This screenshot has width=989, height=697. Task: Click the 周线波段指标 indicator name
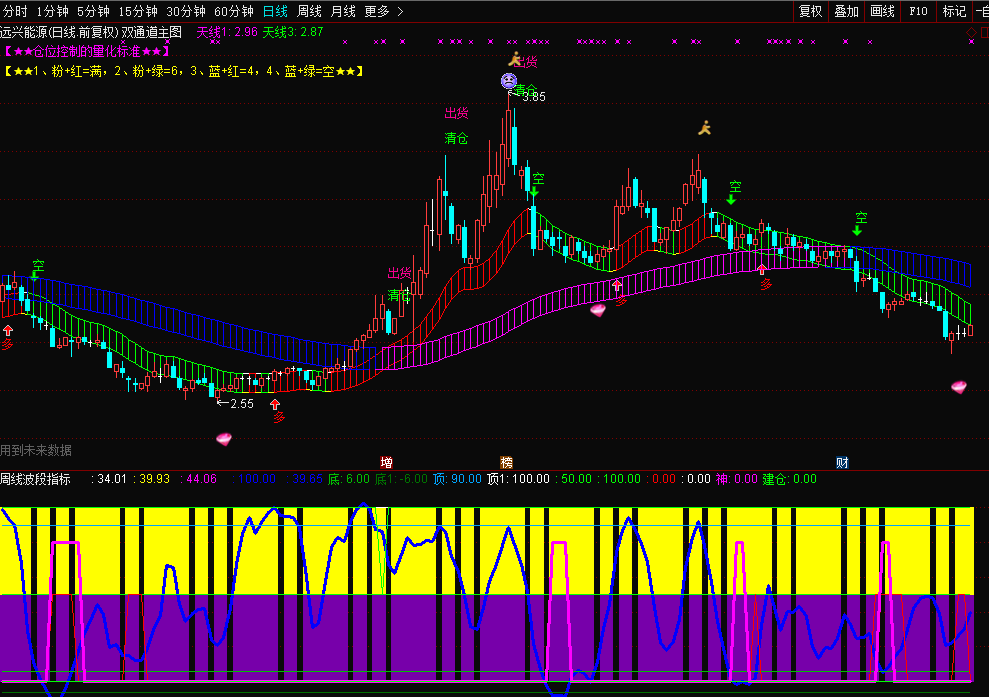35,479
